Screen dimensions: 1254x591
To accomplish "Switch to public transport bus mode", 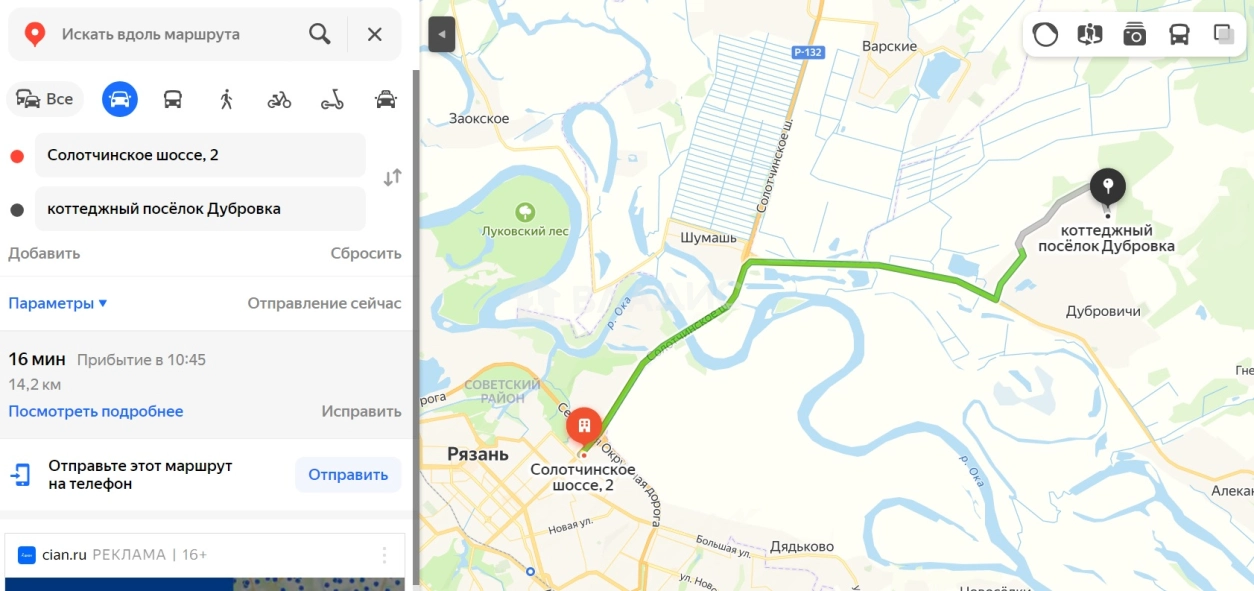I will click(173, 99).
